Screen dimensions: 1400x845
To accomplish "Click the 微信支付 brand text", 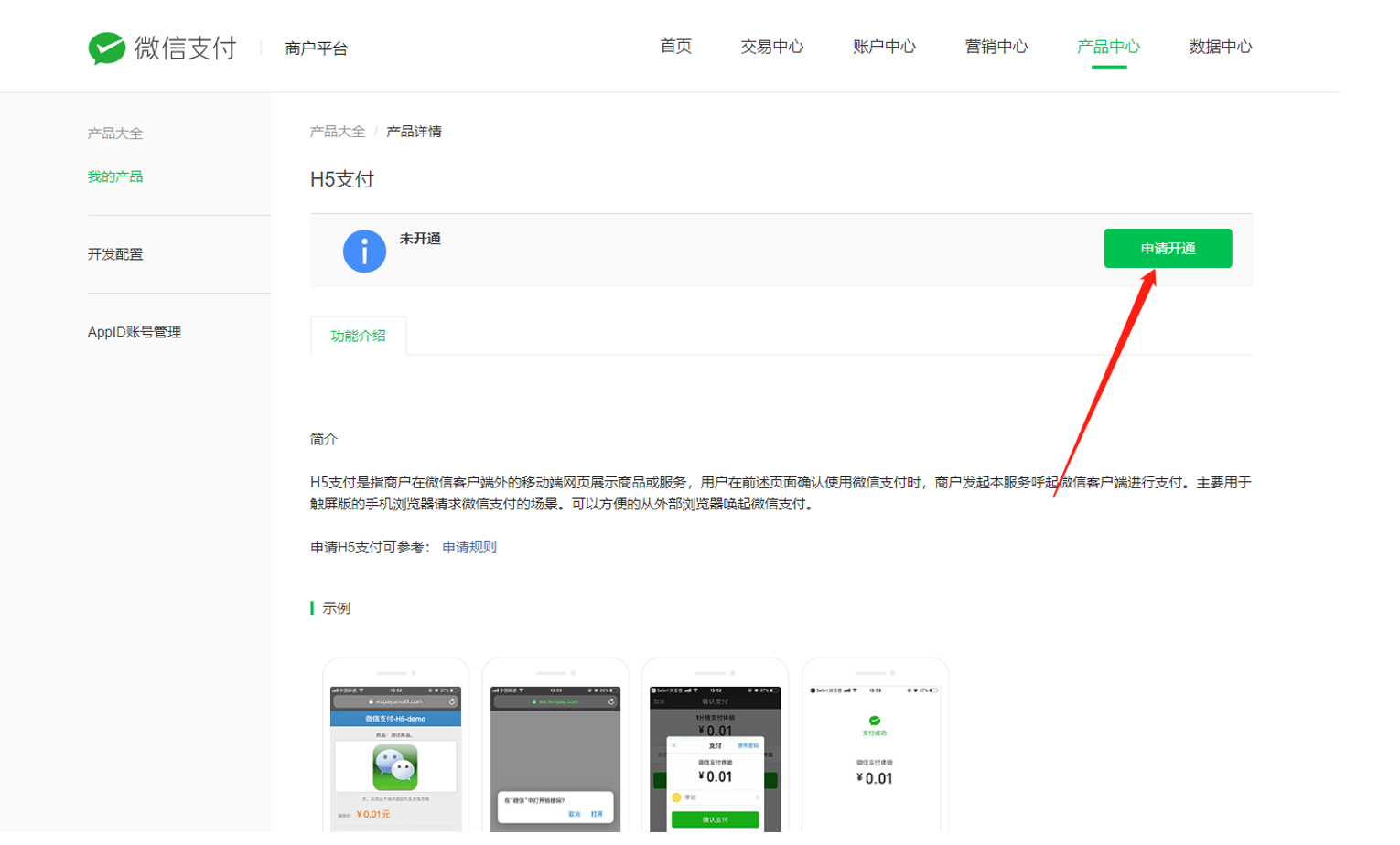I will pos(186,48).
